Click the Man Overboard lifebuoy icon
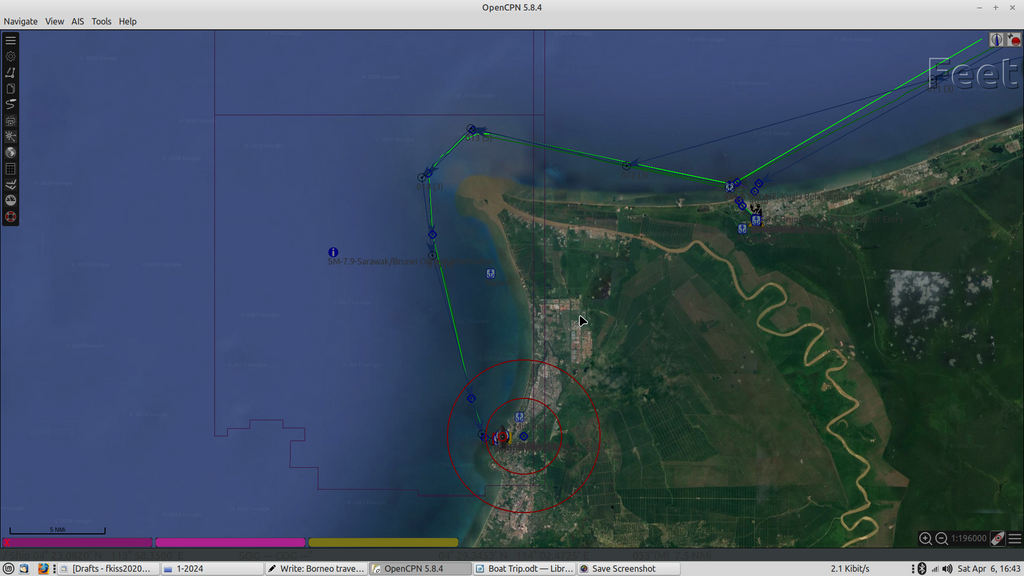The width and height of the screenshot is (1024, 576). tap(10, 216)
